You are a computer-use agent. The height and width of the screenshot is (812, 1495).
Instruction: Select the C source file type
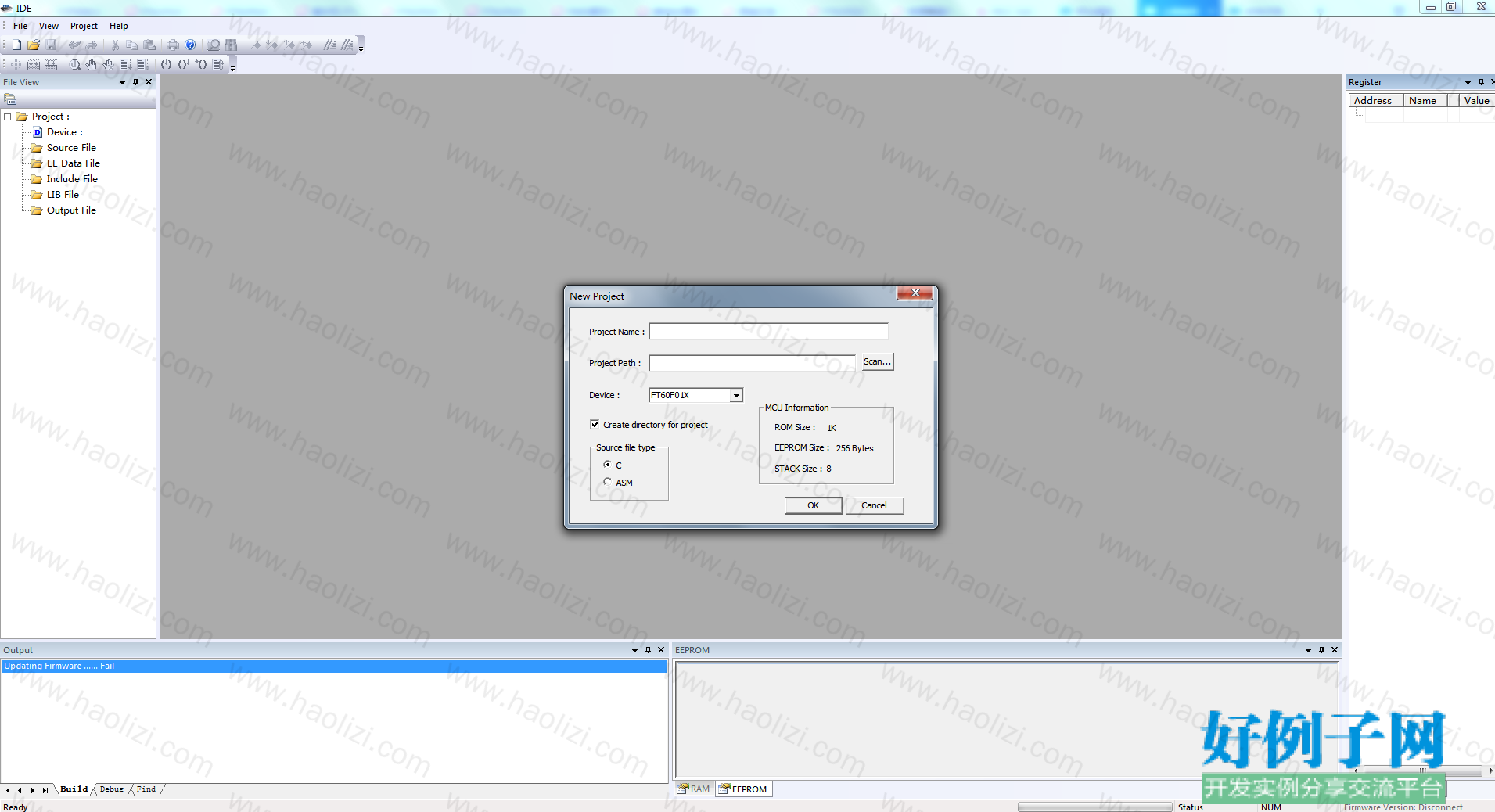607,465
